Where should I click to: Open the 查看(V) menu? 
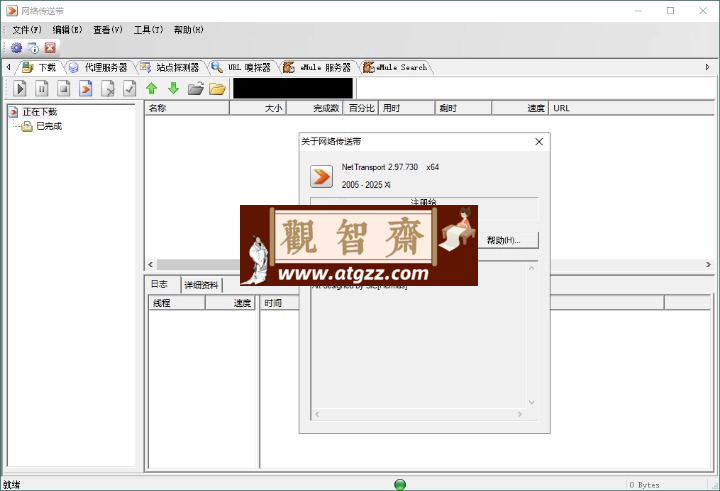[x=107, y=30]
